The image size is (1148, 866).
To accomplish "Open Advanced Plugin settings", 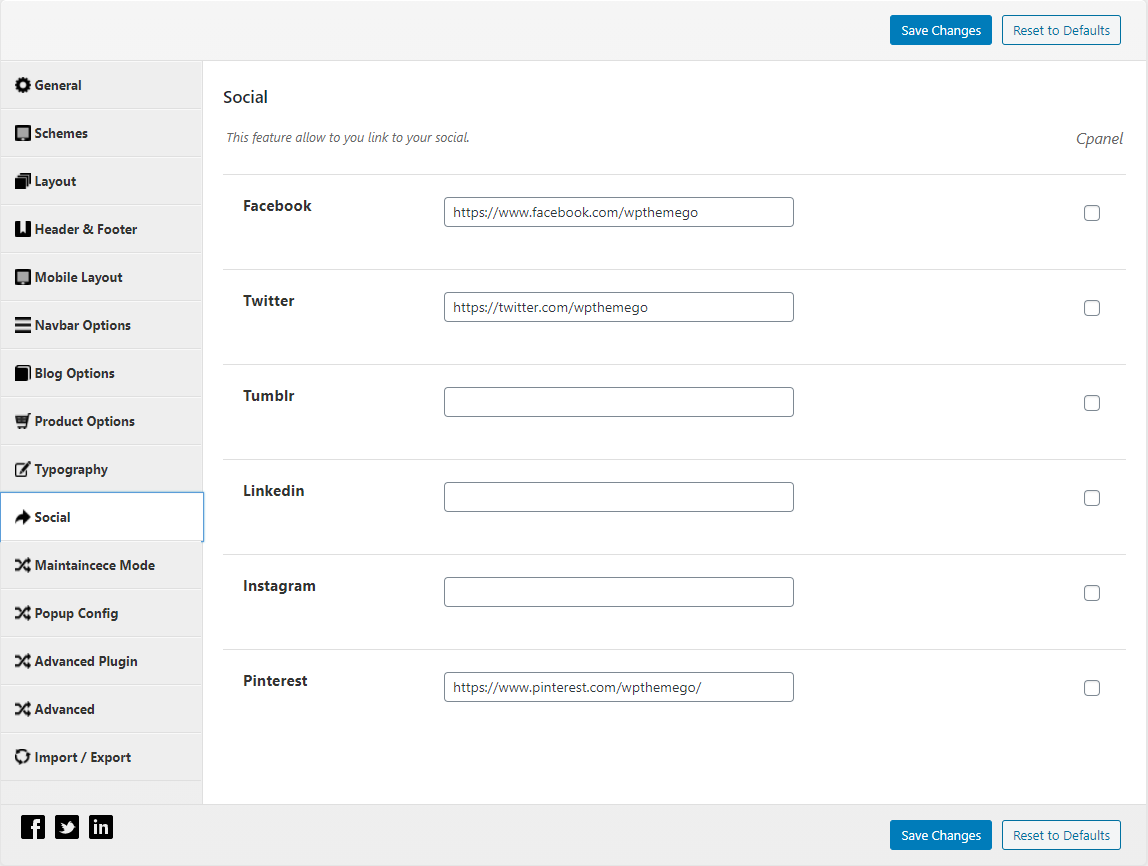I will click(102, 661).
